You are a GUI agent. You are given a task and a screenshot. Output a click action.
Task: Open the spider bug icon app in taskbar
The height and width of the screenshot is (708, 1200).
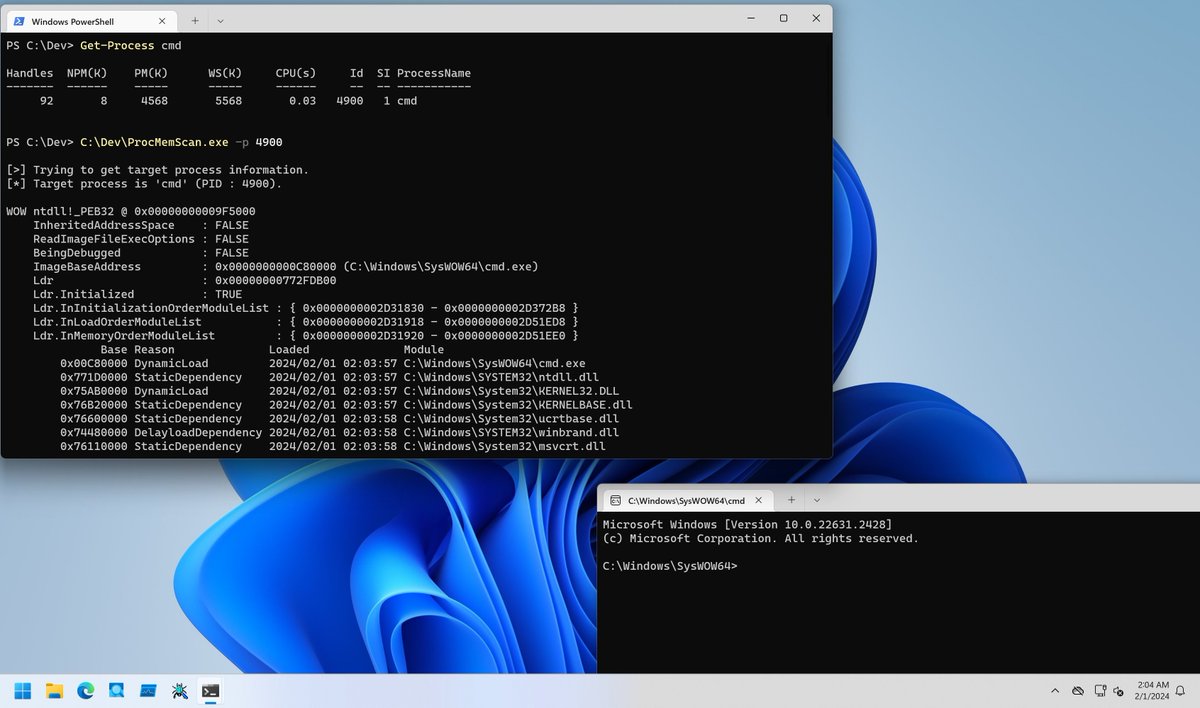179,690
